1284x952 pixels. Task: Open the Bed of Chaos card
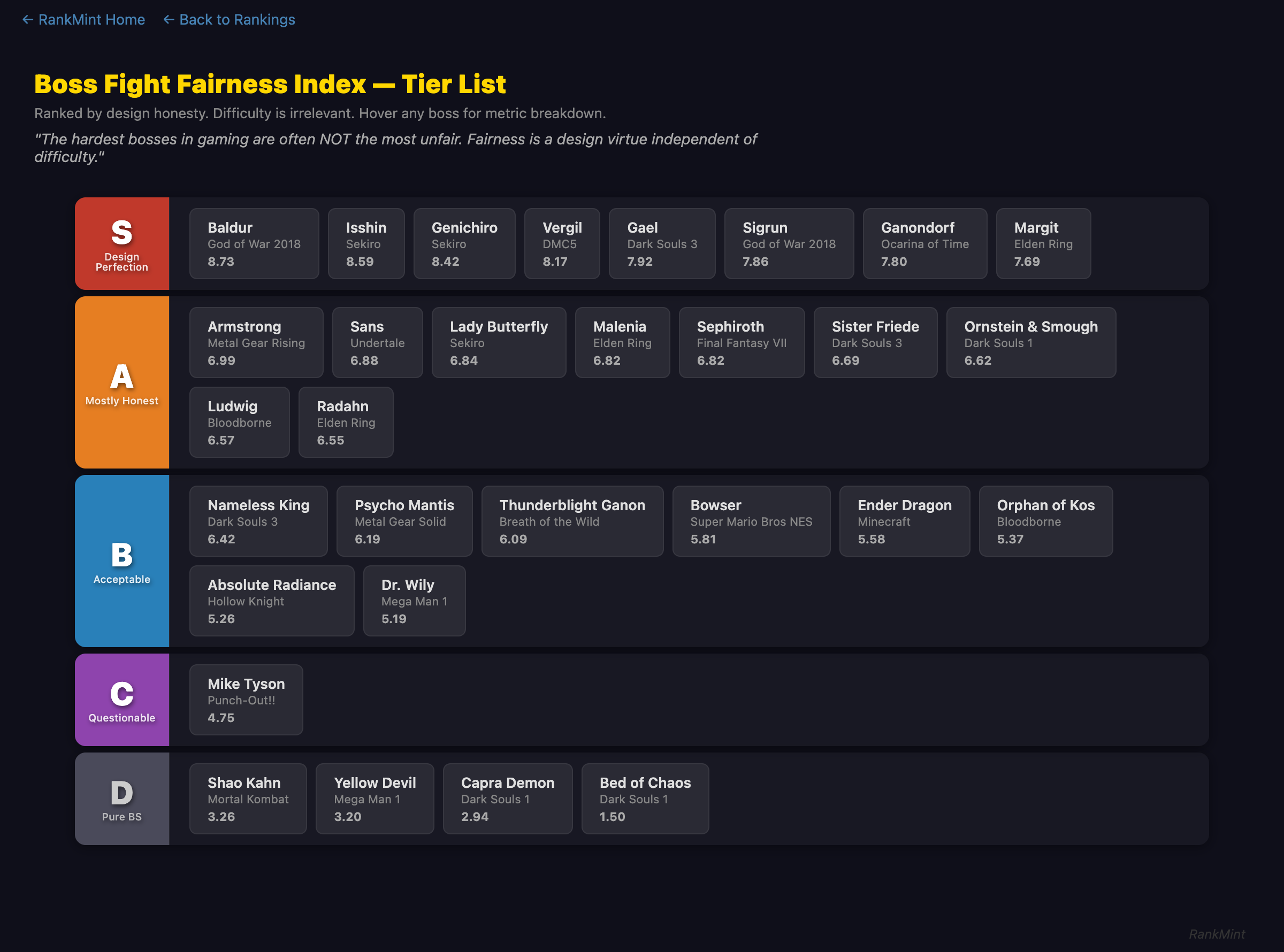pyautogui.click(x=645, y=798)
